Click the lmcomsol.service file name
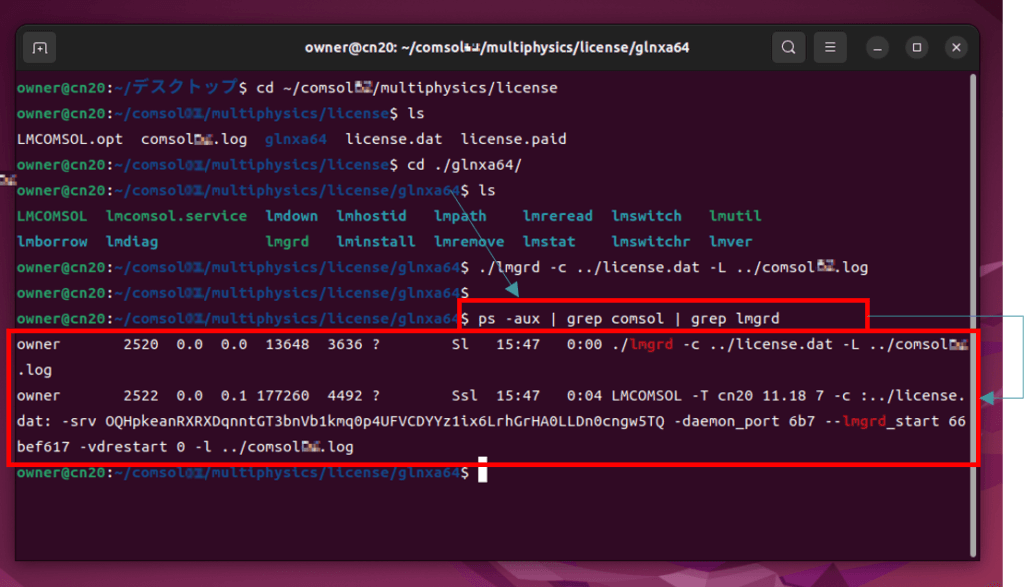The width and height of the screenshot is (1024, 587). point(176,215)
